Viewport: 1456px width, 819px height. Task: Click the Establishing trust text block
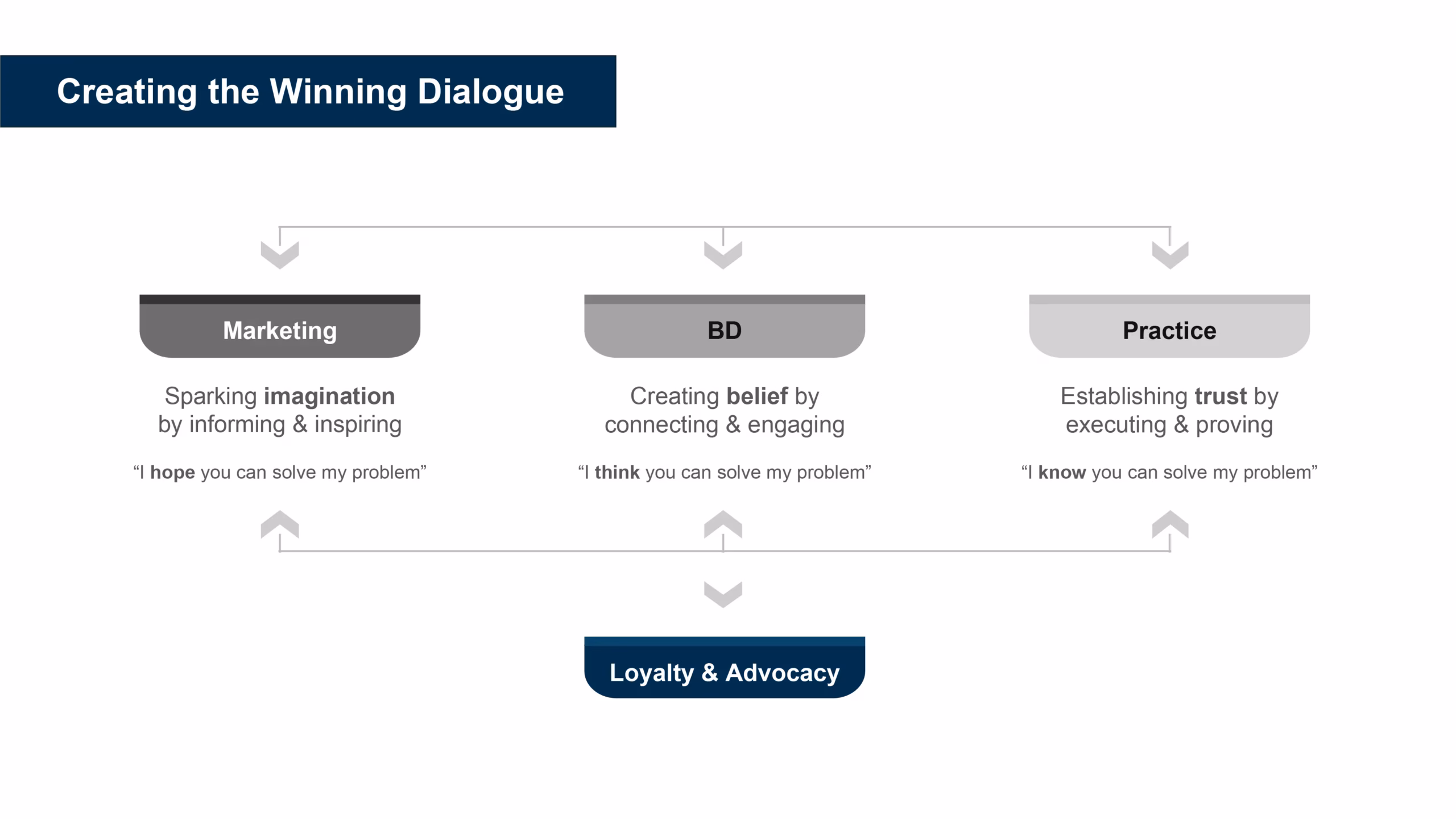point(1169,410)
